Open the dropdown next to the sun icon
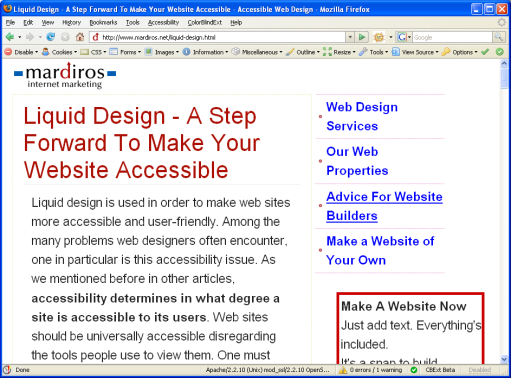This screenshot has width=511, height=378. coord(391,37)
